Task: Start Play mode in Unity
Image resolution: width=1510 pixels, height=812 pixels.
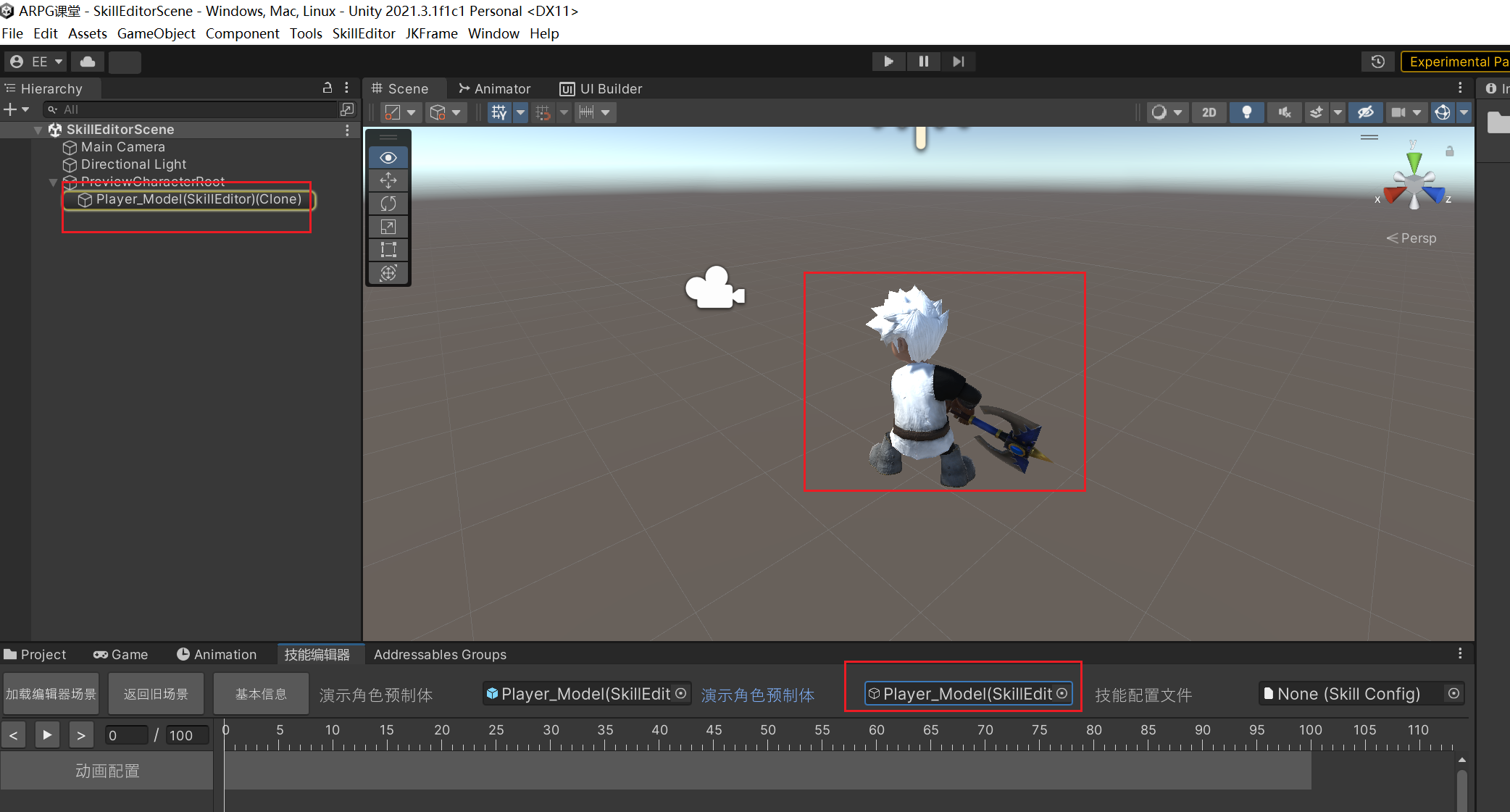Action: pos(888,62)
